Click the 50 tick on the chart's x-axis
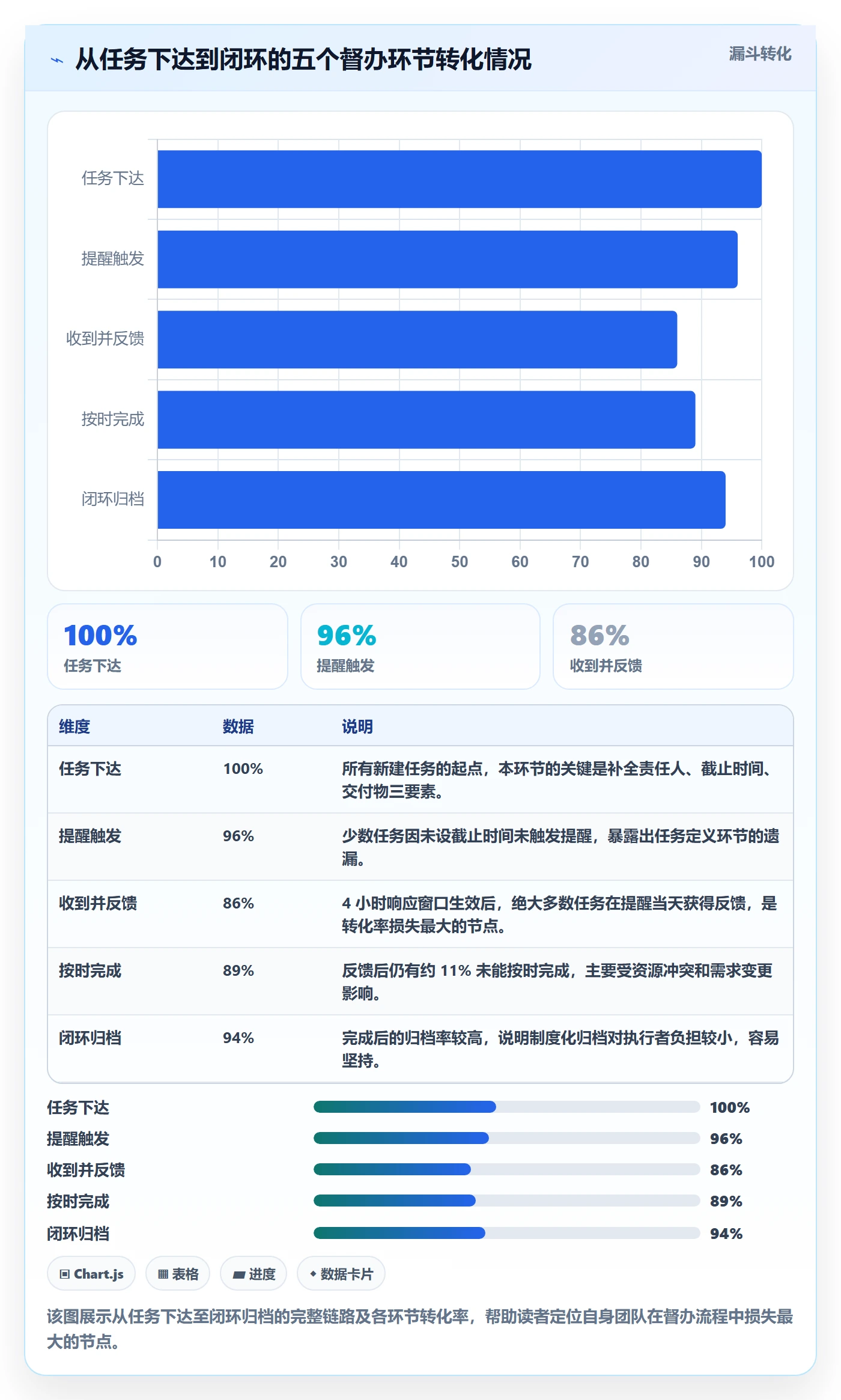Image resolution: width=841 pixels, height=1400 pixels. 460,562
